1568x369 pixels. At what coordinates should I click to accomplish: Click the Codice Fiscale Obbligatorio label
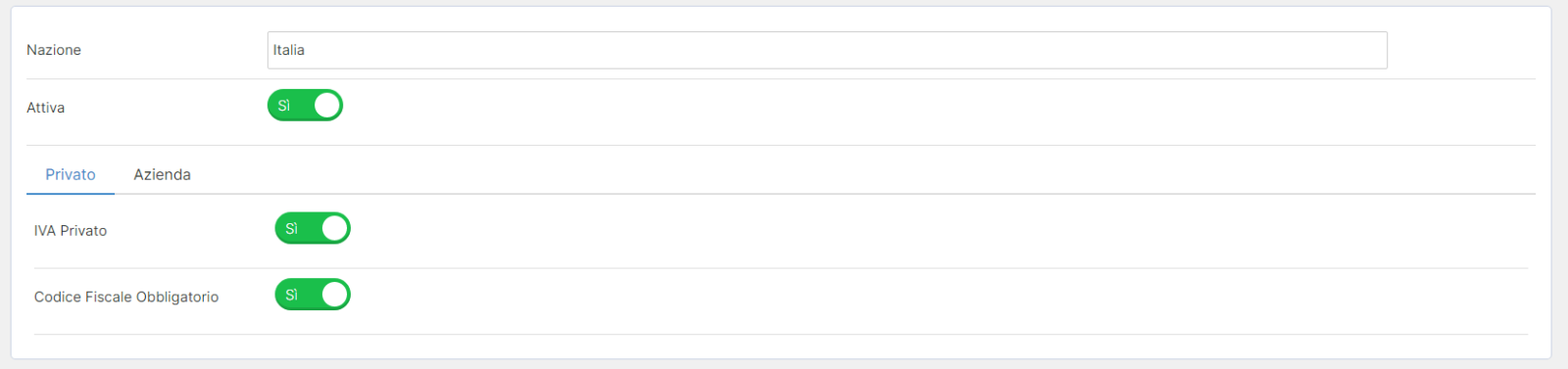126,297
